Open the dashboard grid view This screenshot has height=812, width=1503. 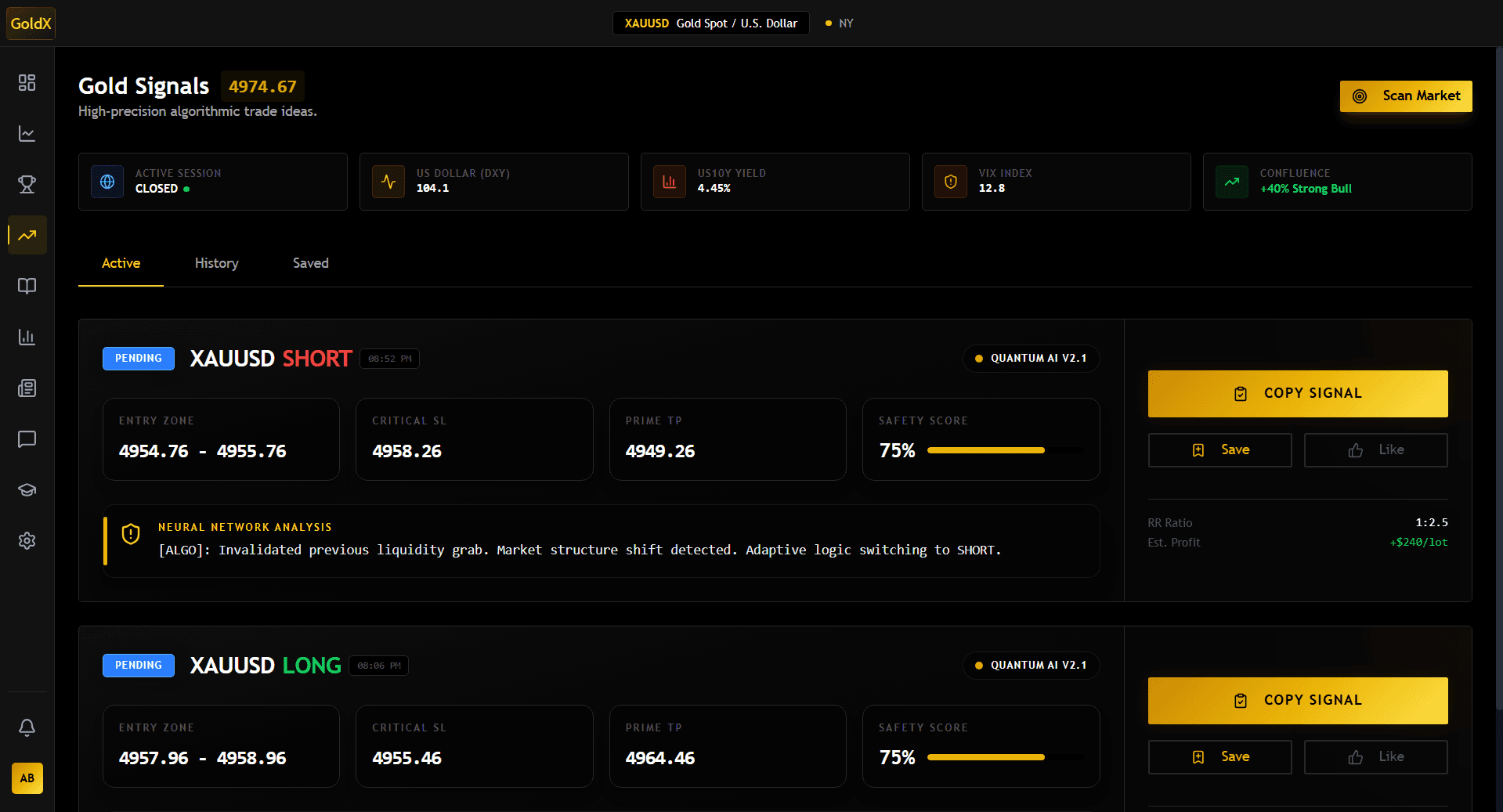[x=27, y=82]
